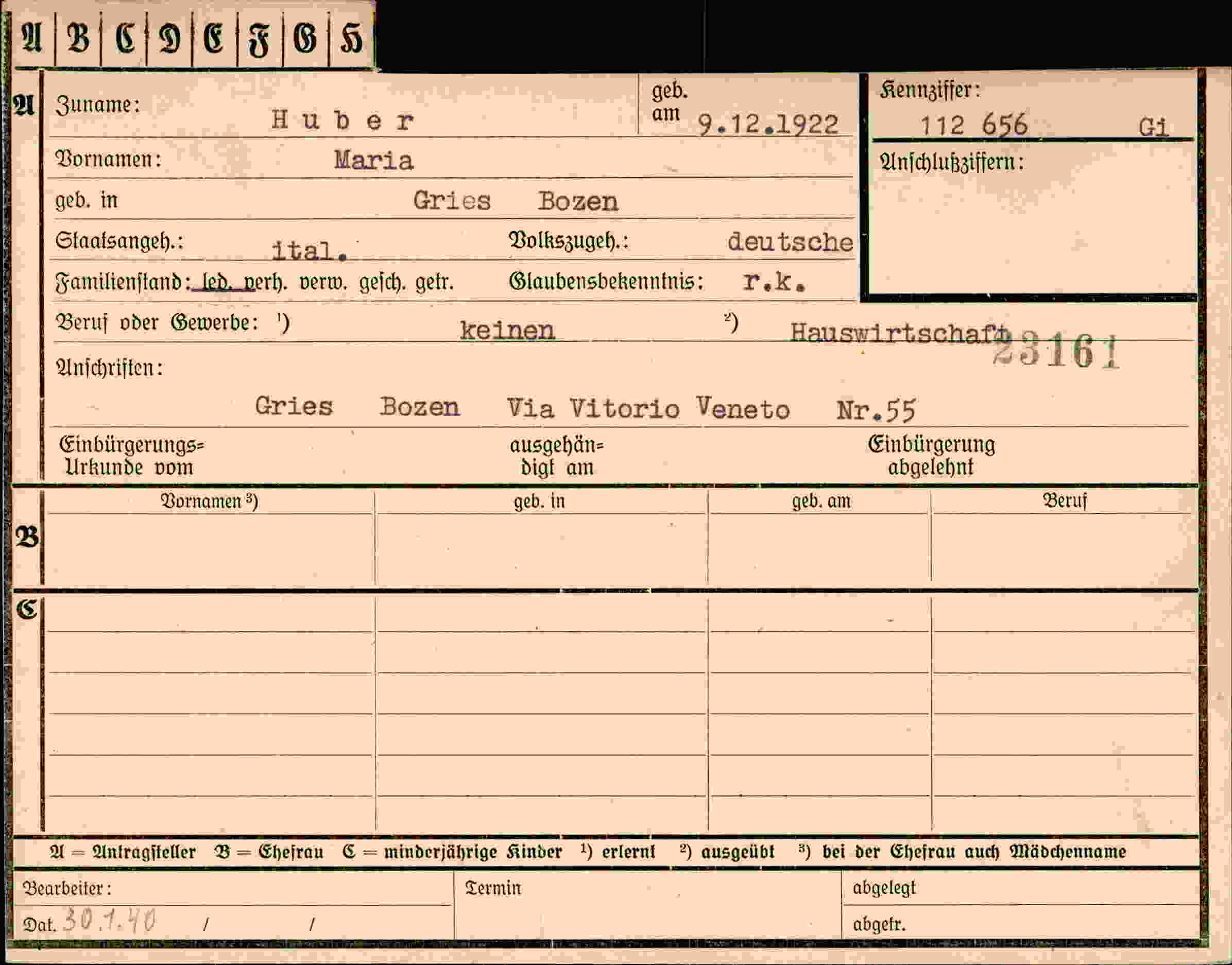Click footnote 'bei der Ehefrau auch Mädchenname'

(974, 851)
